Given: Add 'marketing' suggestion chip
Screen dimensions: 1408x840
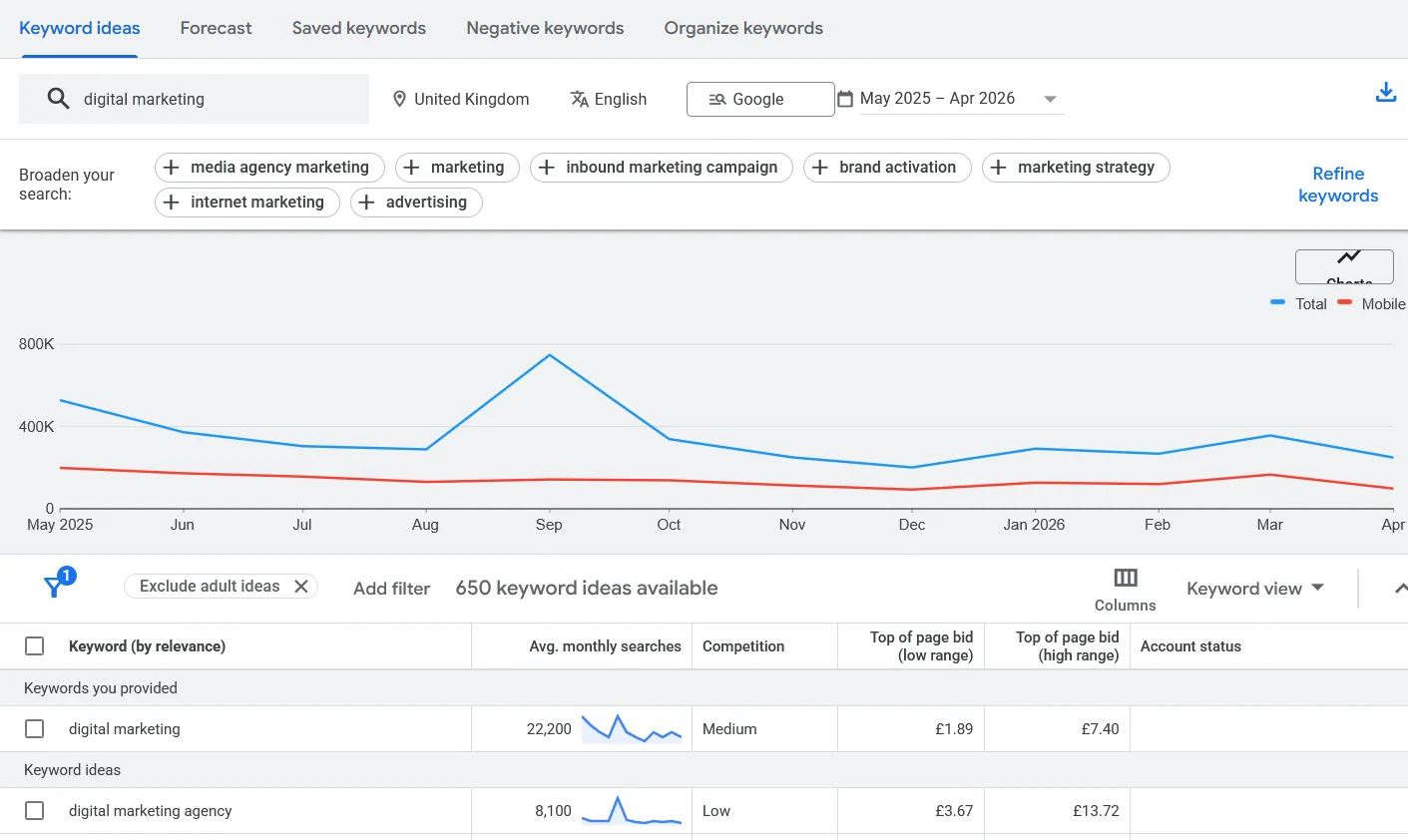Looking at the screenshot, I should (457, 168).
